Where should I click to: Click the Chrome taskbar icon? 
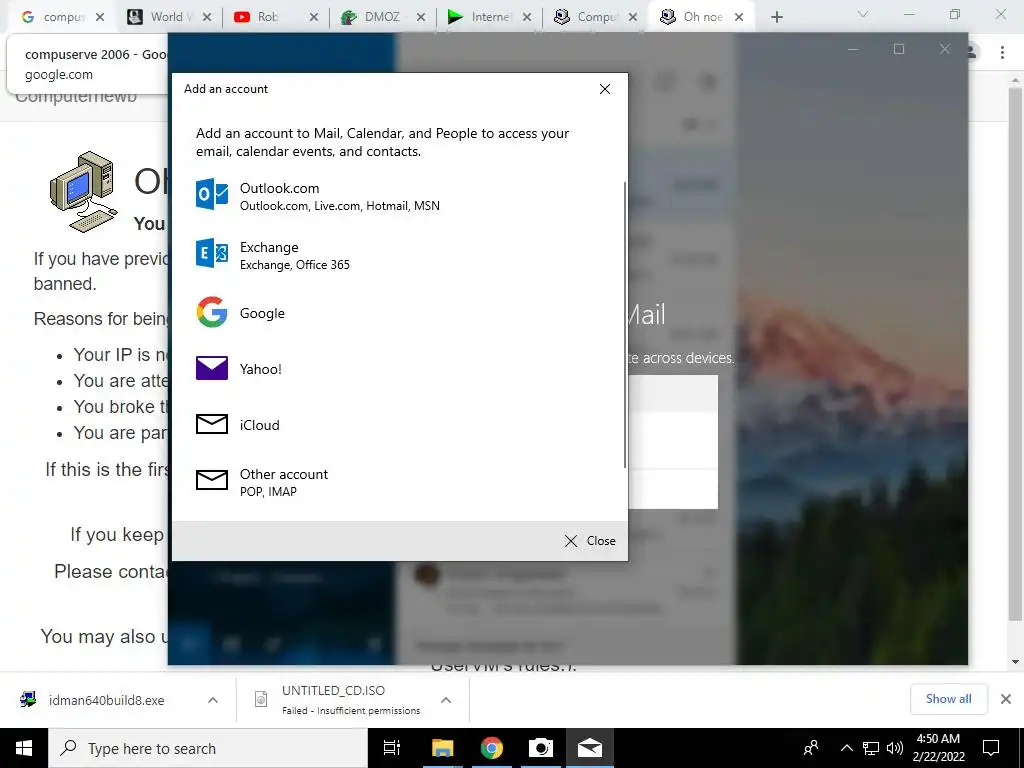coord(492,748)
